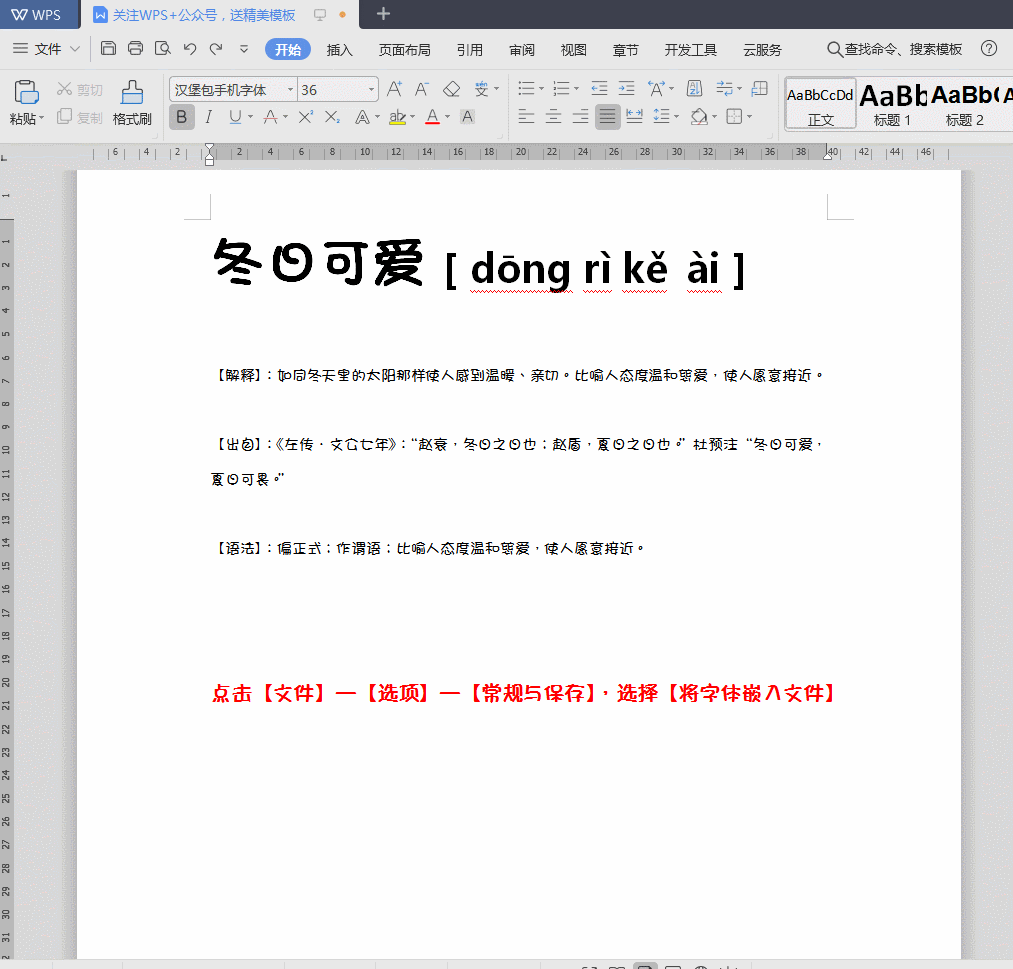1013x969 pixels.
Task: Undo the last action
Action: (189, 48)
